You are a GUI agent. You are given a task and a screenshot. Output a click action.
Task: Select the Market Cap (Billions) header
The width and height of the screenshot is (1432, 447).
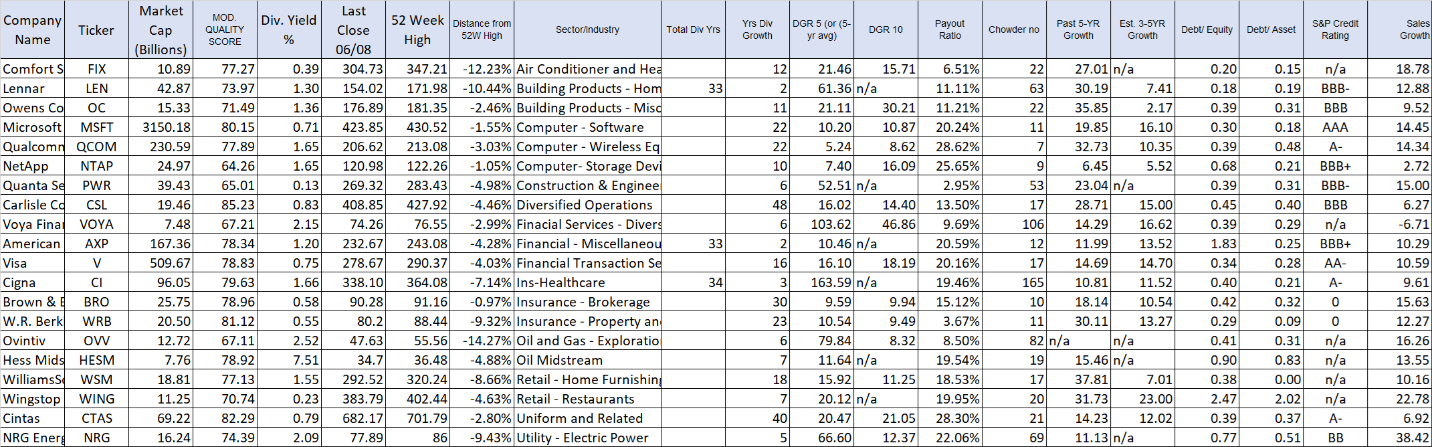click(161, 30)
